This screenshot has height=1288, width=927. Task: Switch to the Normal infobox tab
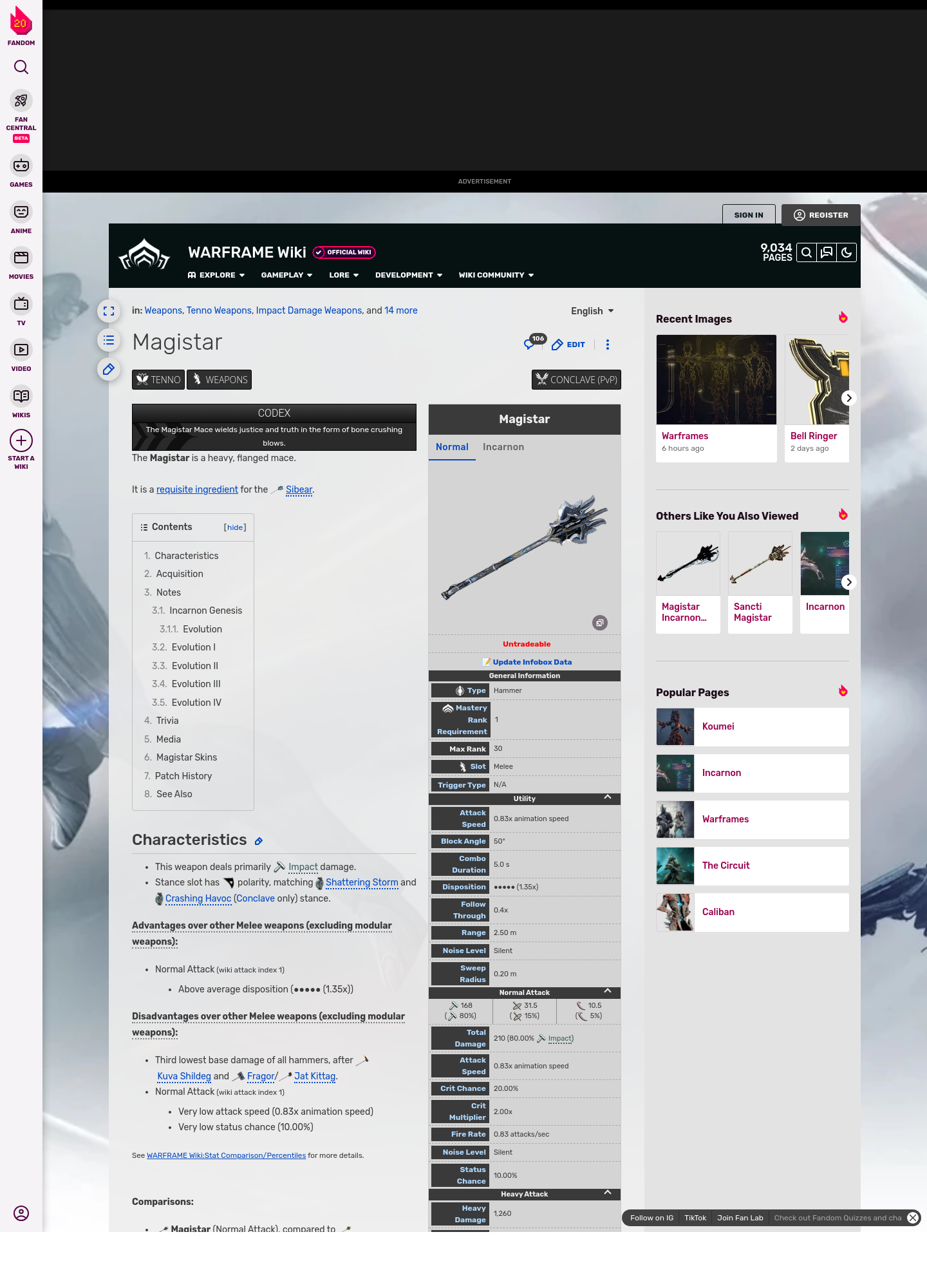tap(452, 447)
